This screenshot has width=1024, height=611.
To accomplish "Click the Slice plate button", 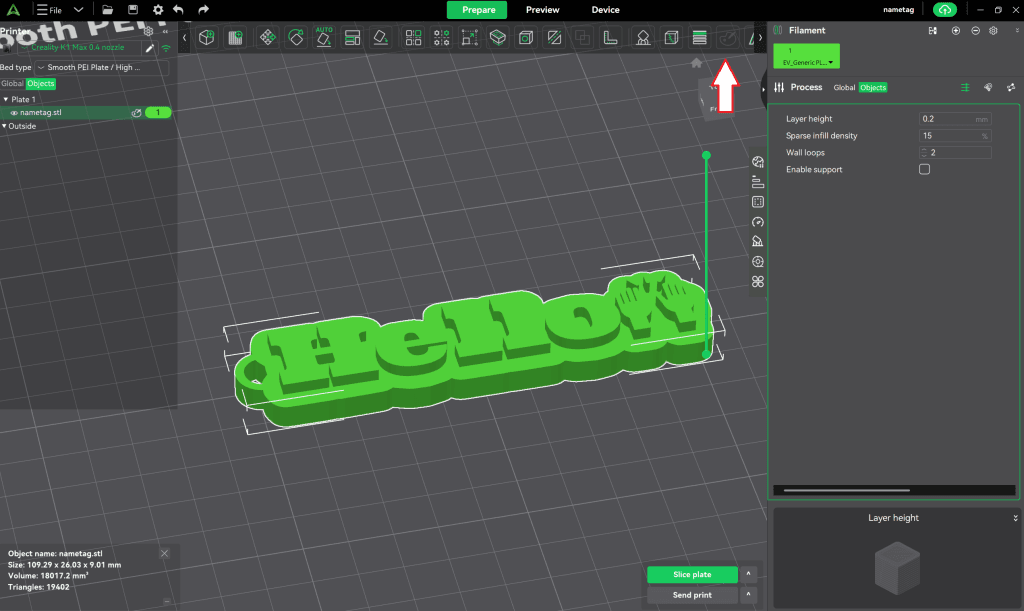I will [x=692, y=574].
